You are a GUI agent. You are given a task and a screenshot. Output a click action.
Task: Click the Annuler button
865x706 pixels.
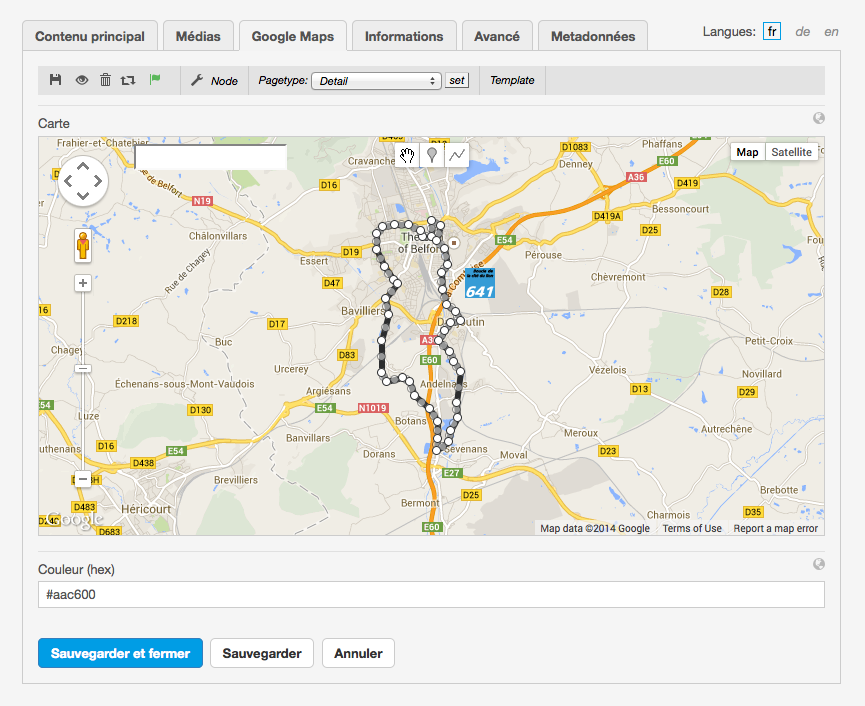pyautogui.click(x=358, y=653)
